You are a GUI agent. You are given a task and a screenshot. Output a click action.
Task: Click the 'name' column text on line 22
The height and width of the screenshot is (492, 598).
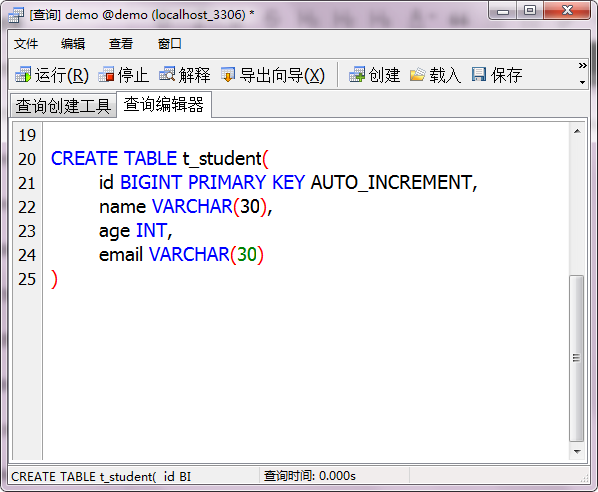tap(122, 207)
